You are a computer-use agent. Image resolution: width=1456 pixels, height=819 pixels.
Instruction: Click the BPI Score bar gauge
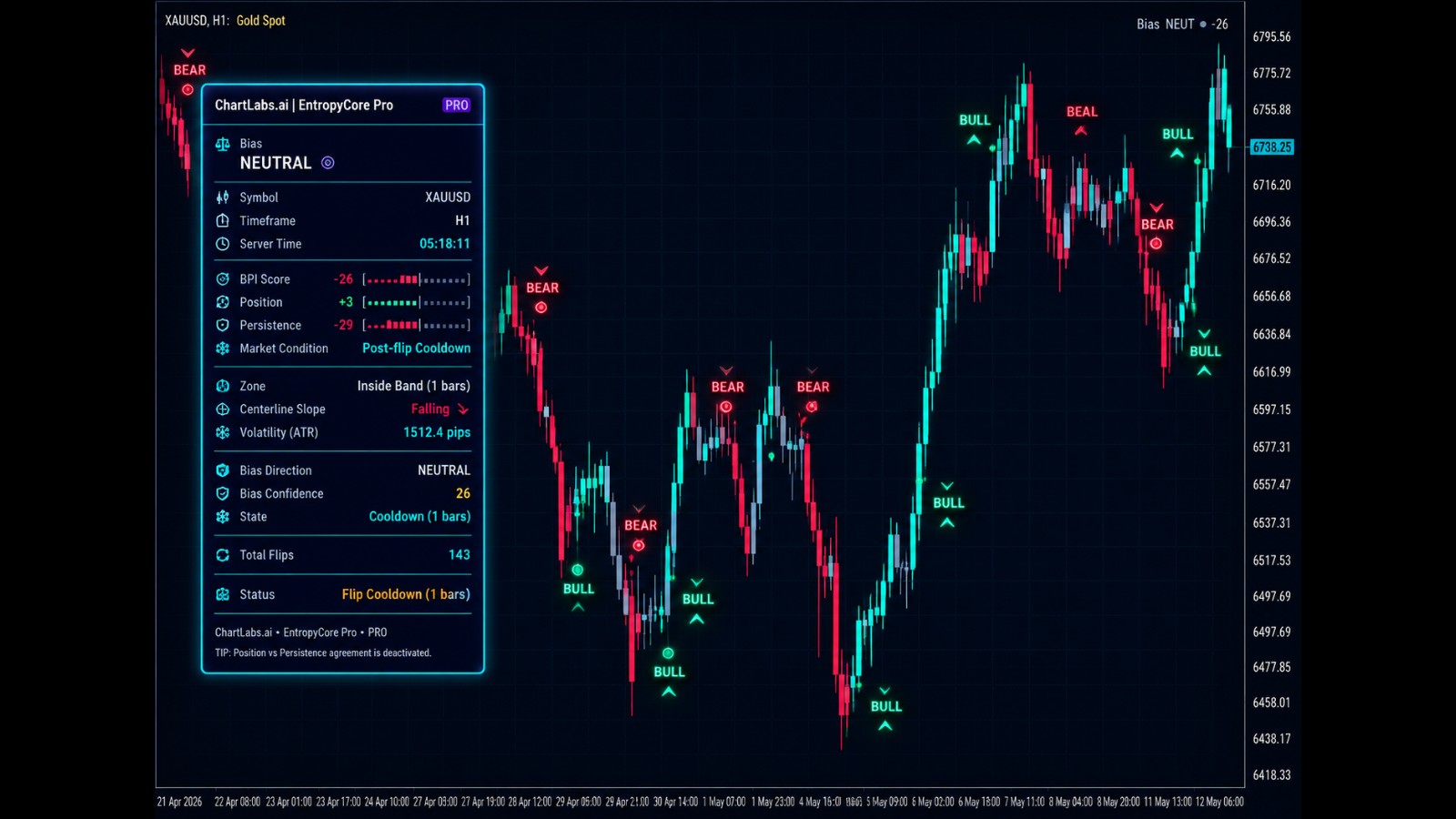coord(417,279)
